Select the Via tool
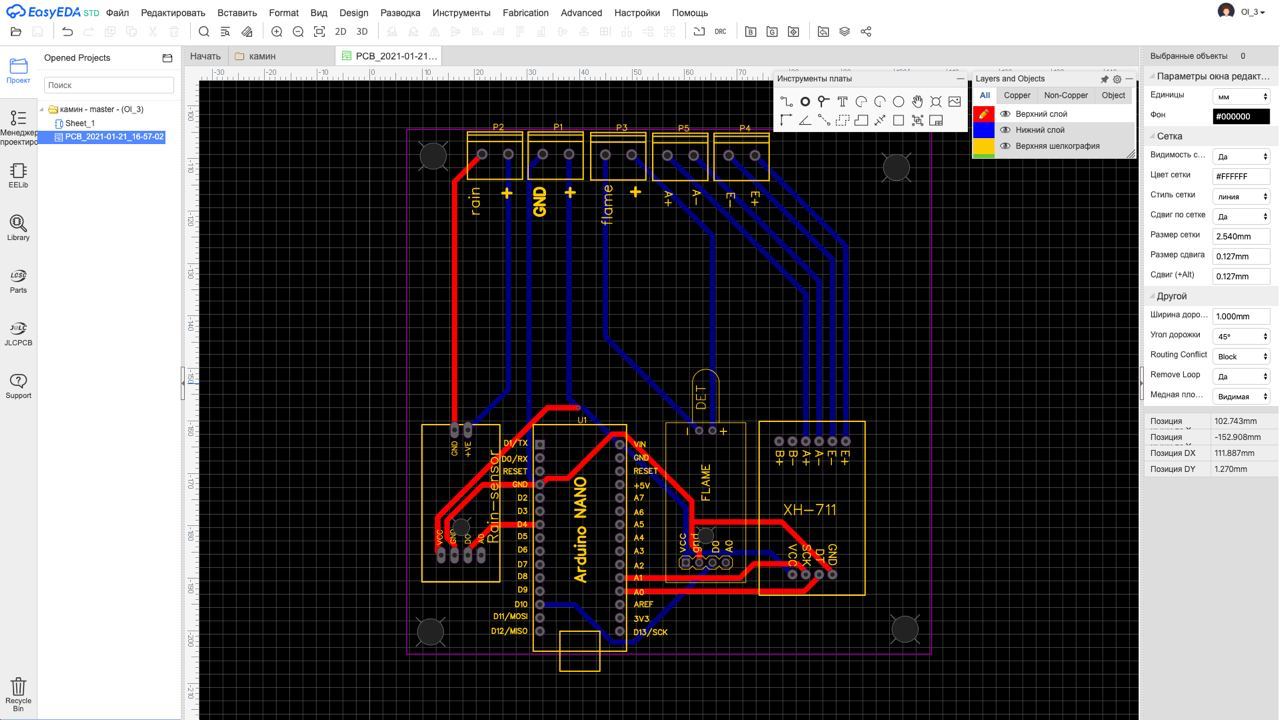This screenshot has width=1280, height=720. coord(823,101)
